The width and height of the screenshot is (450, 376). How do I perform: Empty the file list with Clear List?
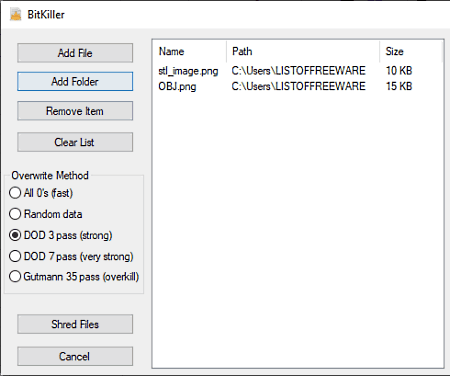tap(75, 142)
